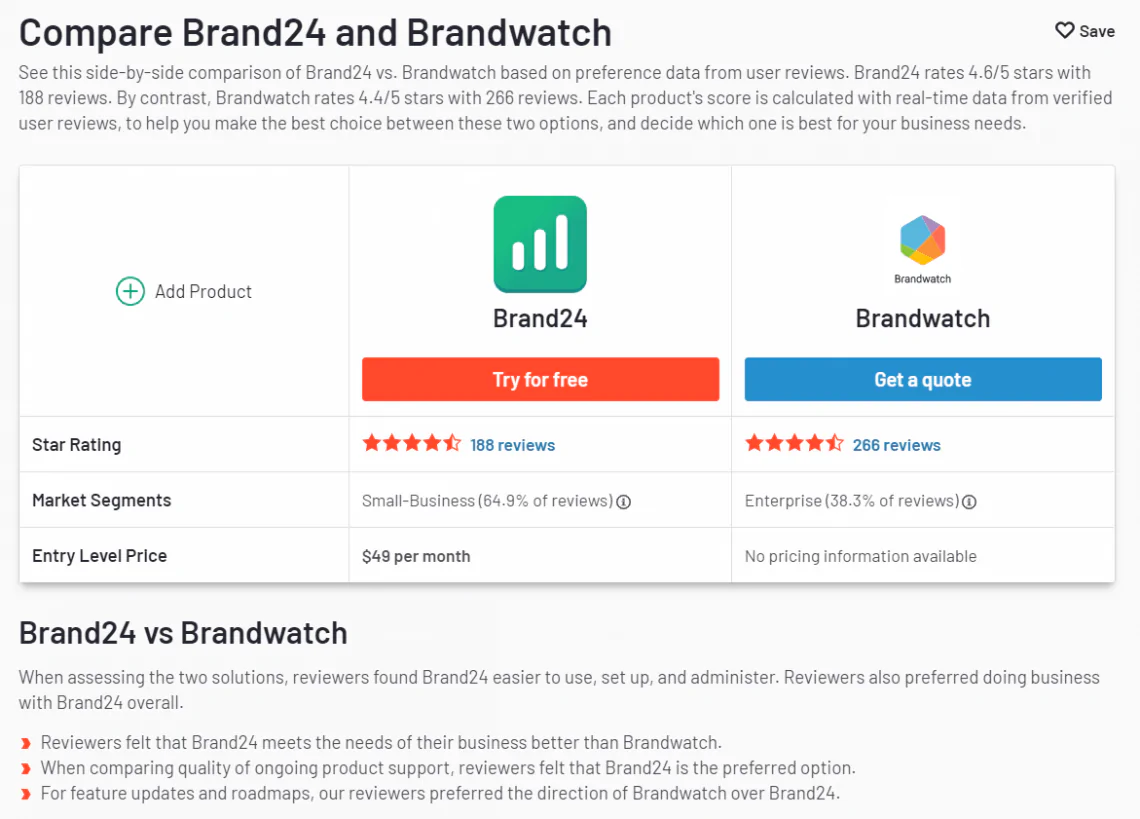Open the 188 reviews link
Screen dimensions: 1140x819
point(513,445)
